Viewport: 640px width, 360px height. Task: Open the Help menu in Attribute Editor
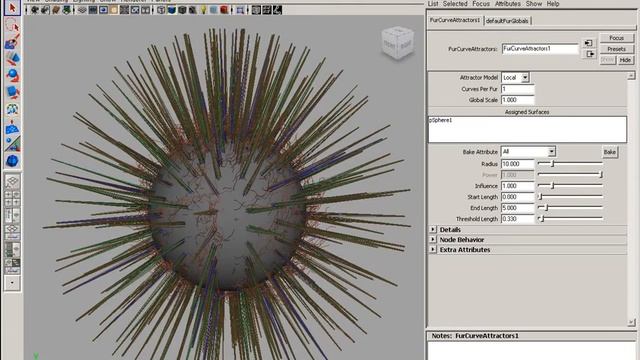coord(553,4)
